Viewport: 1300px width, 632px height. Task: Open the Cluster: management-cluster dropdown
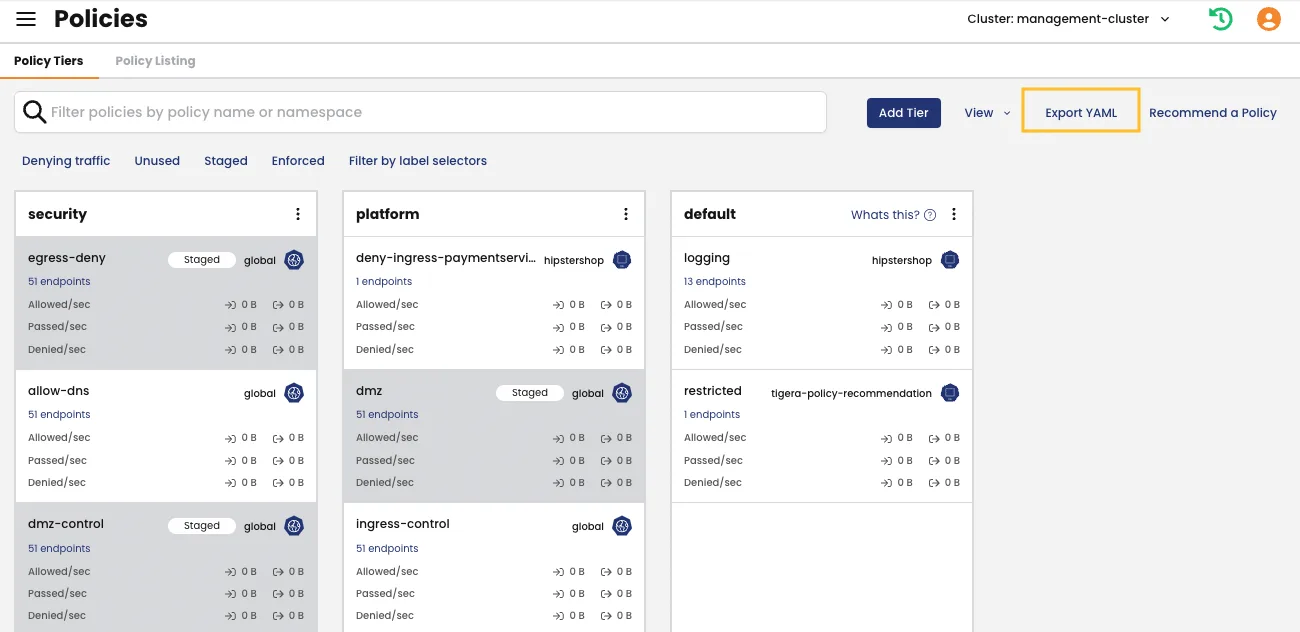coord(1066,17)
